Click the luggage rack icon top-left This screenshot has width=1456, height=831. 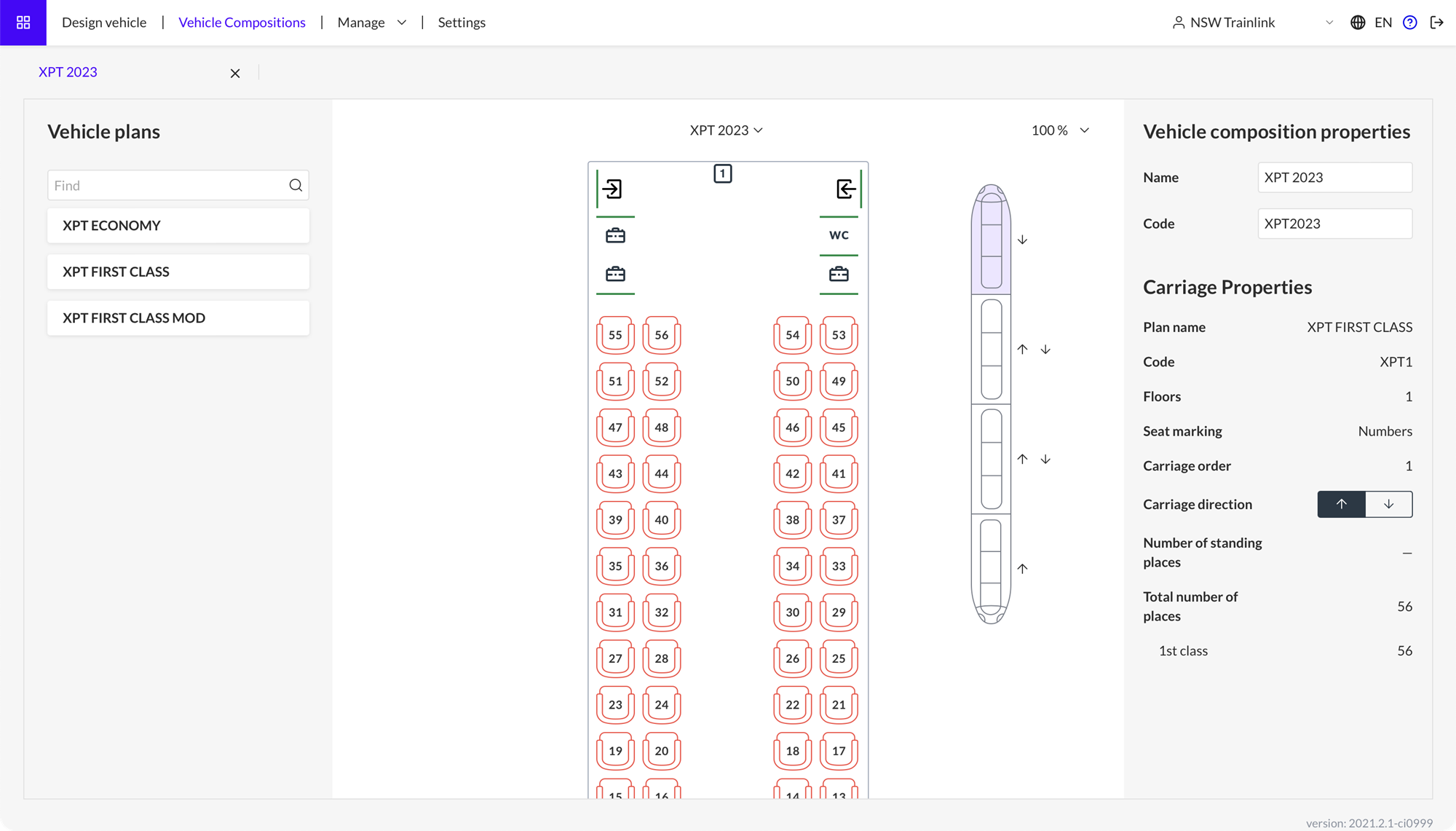(x=616, y=234)
